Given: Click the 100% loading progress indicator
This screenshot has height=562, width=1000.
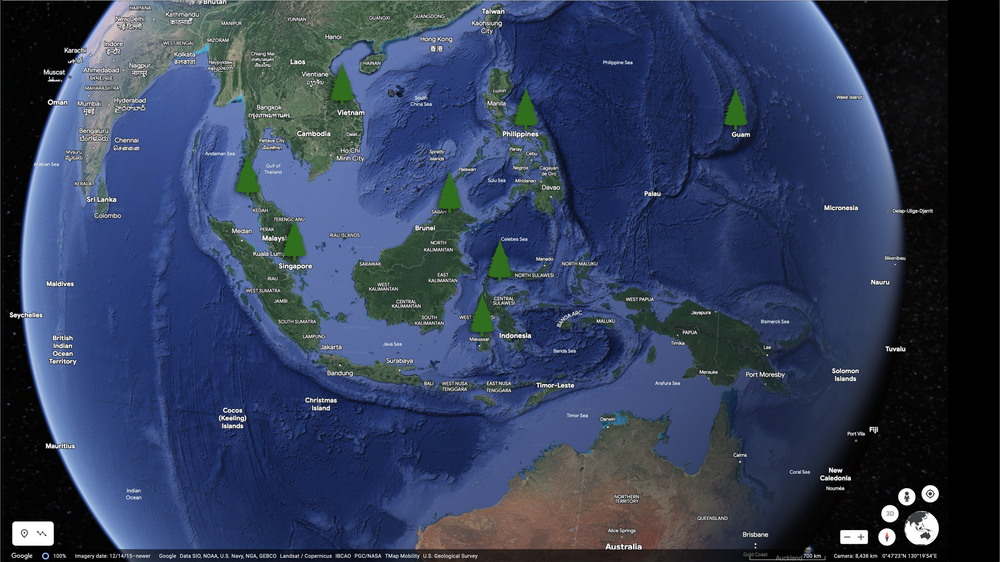Looking at the screenshot, I should click(x=54, y=556).
